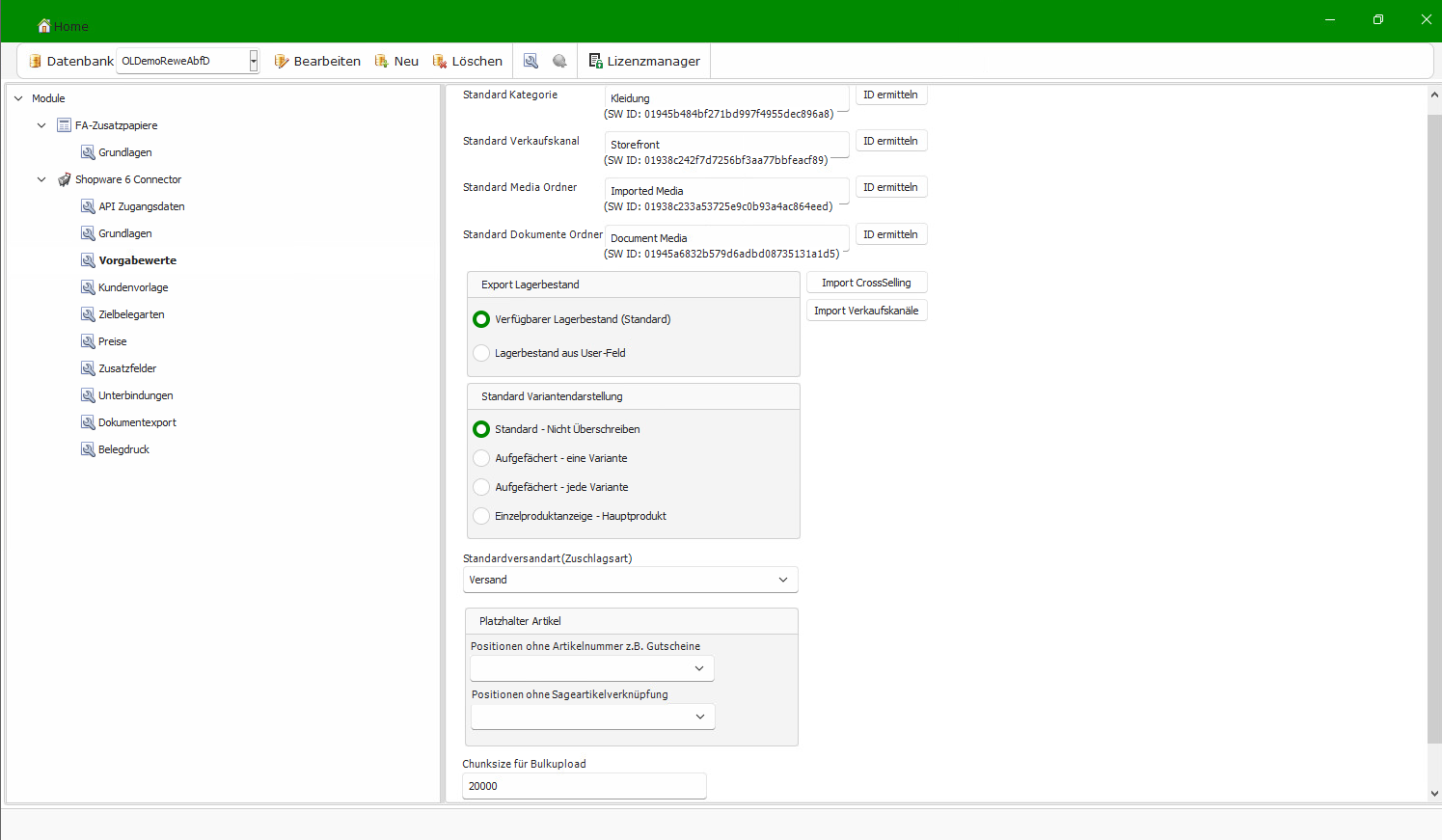The width and height of the screenshot is (1442, 840).
Task: Open API Zugangsdaten tree entry
Action: click(141, 206)
